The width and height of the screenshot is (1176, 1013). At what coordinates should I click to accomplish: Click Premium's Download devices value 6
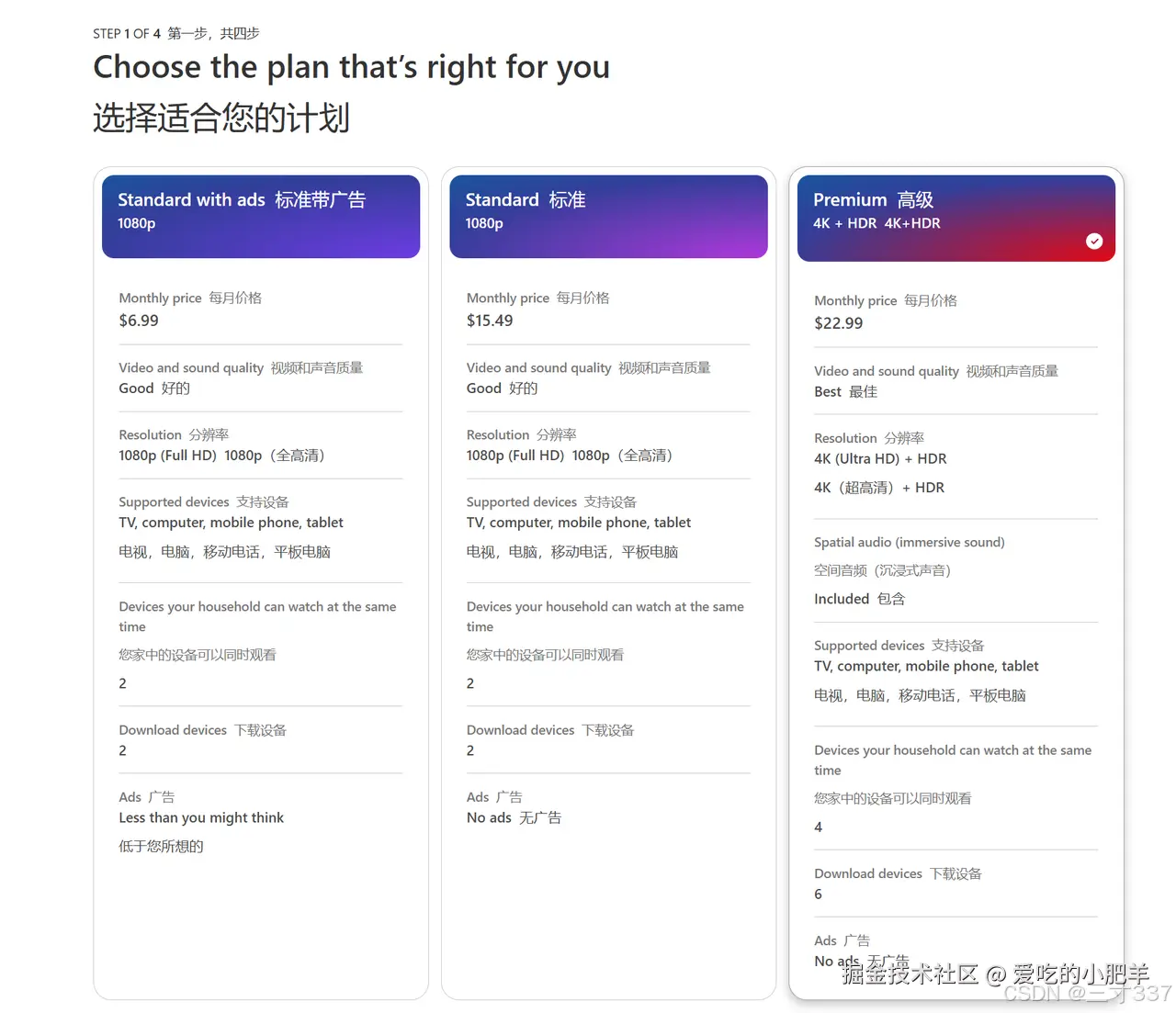point(819,894)
